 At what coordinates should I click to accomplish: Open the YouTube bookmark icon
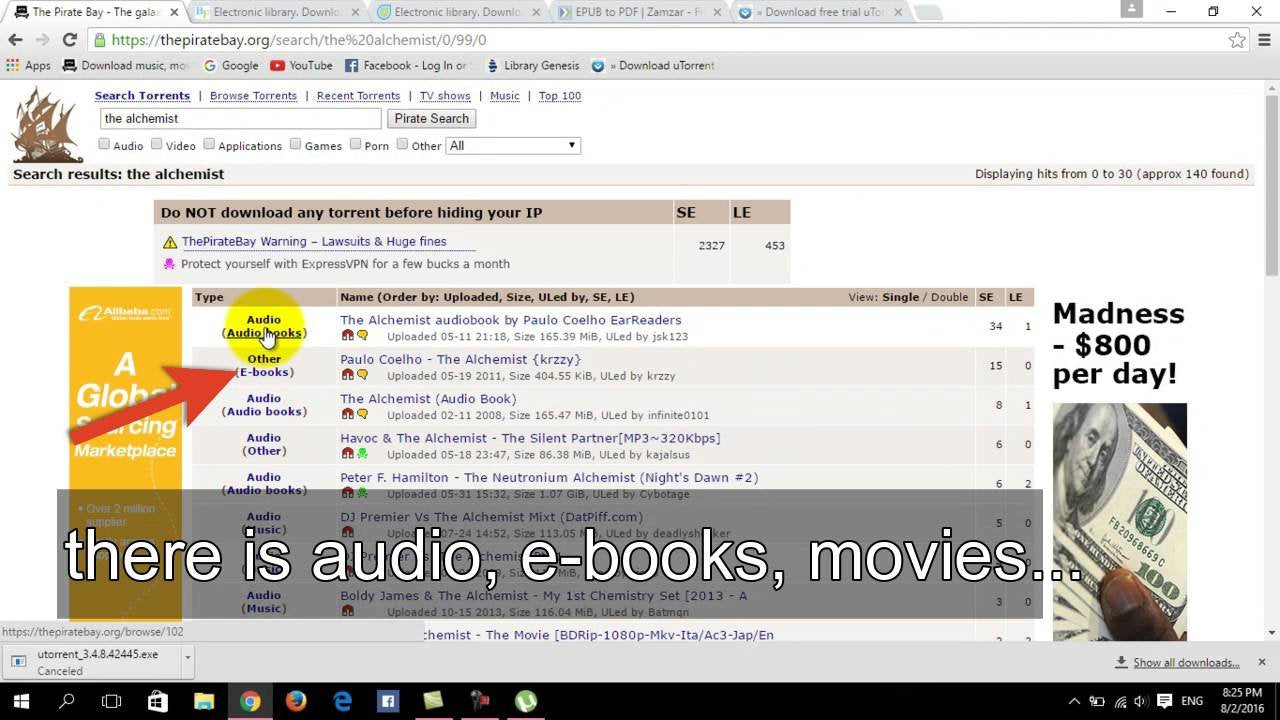(x=277, y=66)
